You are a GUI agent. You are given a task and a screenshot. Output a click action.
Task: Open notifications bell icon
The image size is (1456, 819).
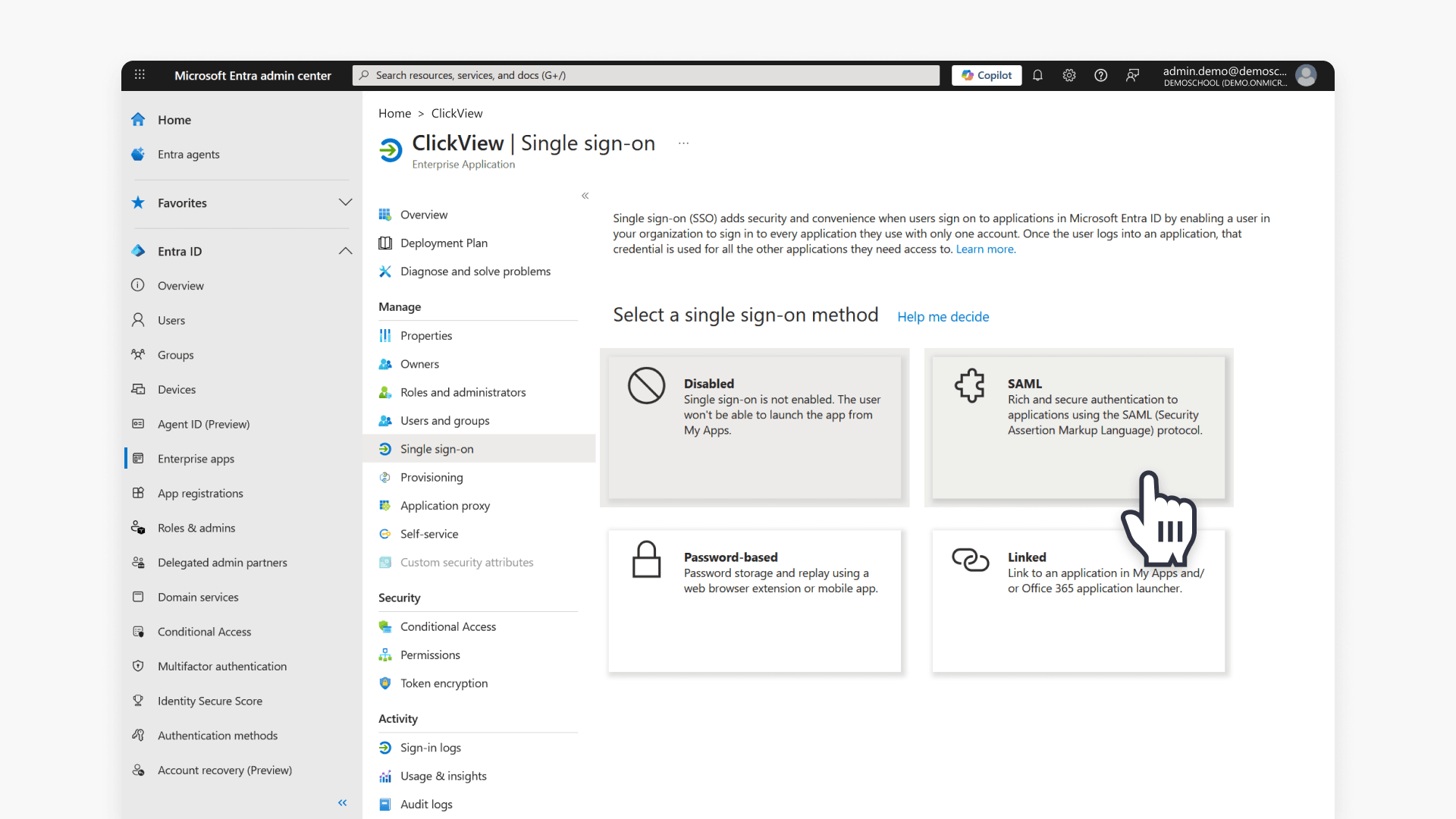pyautogui.click(x=1037, y=75)
